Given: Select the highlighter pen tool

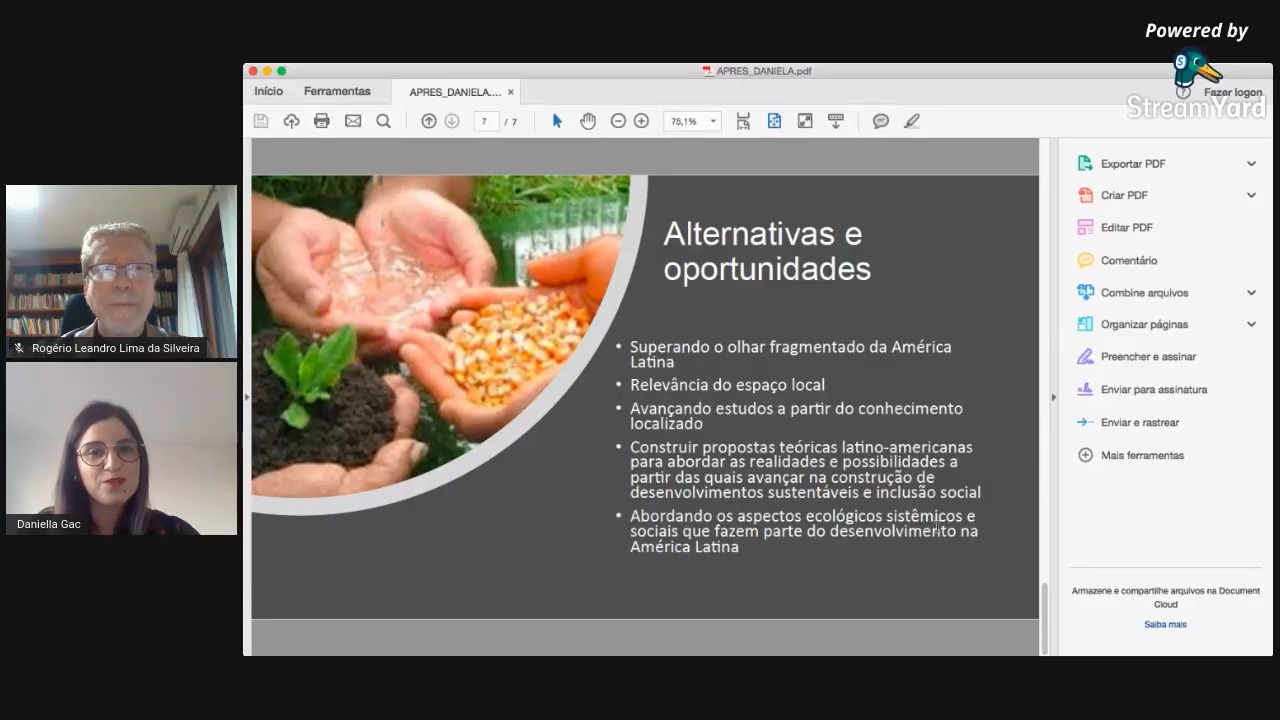Looking at the screenshot, I should click(x=912, y=121).
